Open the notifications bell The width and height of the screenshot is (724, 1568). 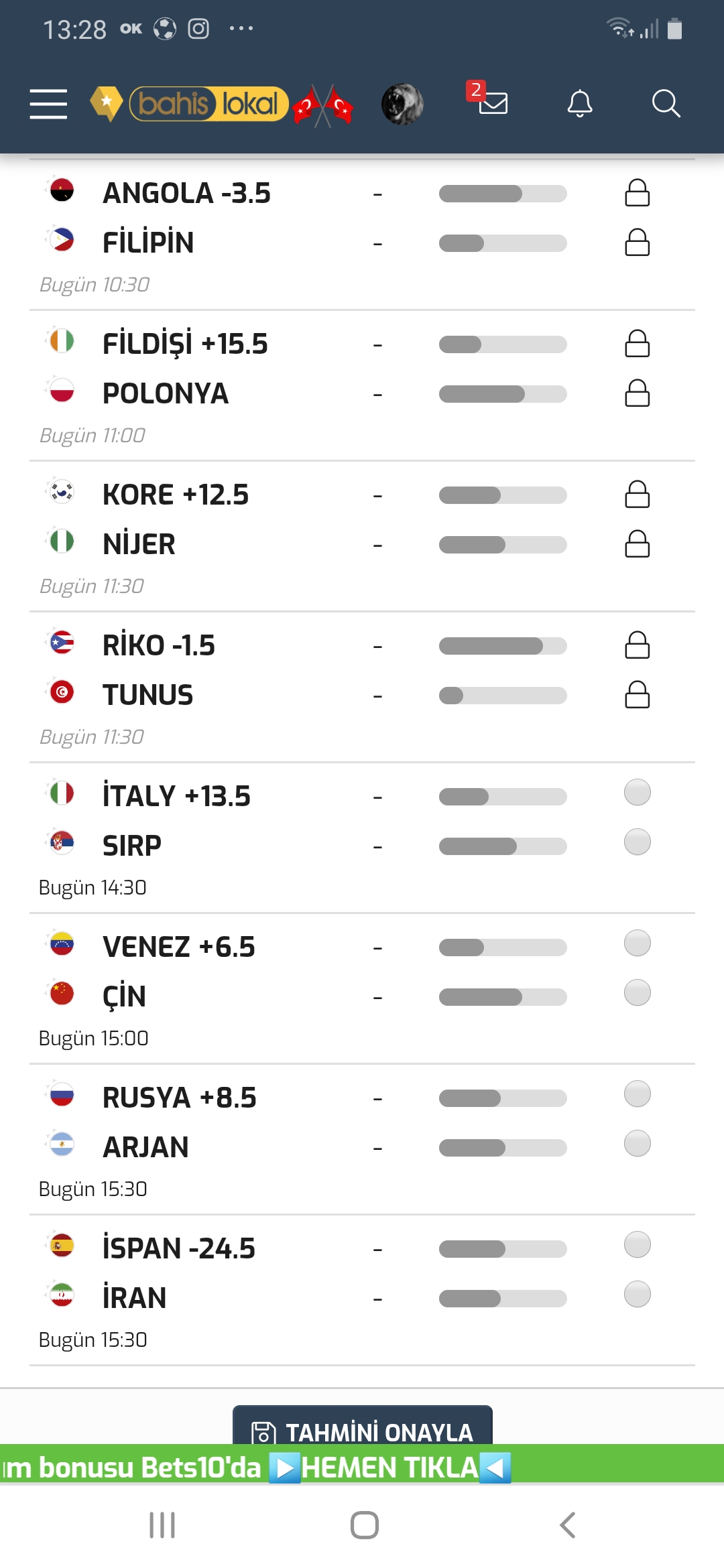point(580,104)
